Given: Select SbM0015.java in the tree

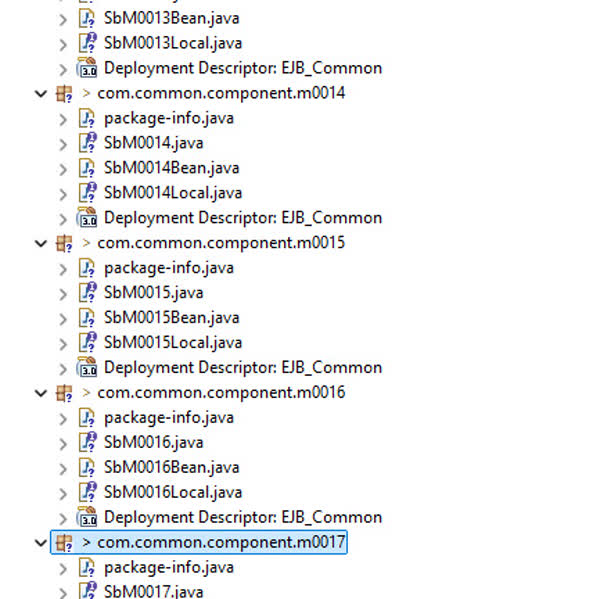Looking at the screenshot, I should (153, 293).
